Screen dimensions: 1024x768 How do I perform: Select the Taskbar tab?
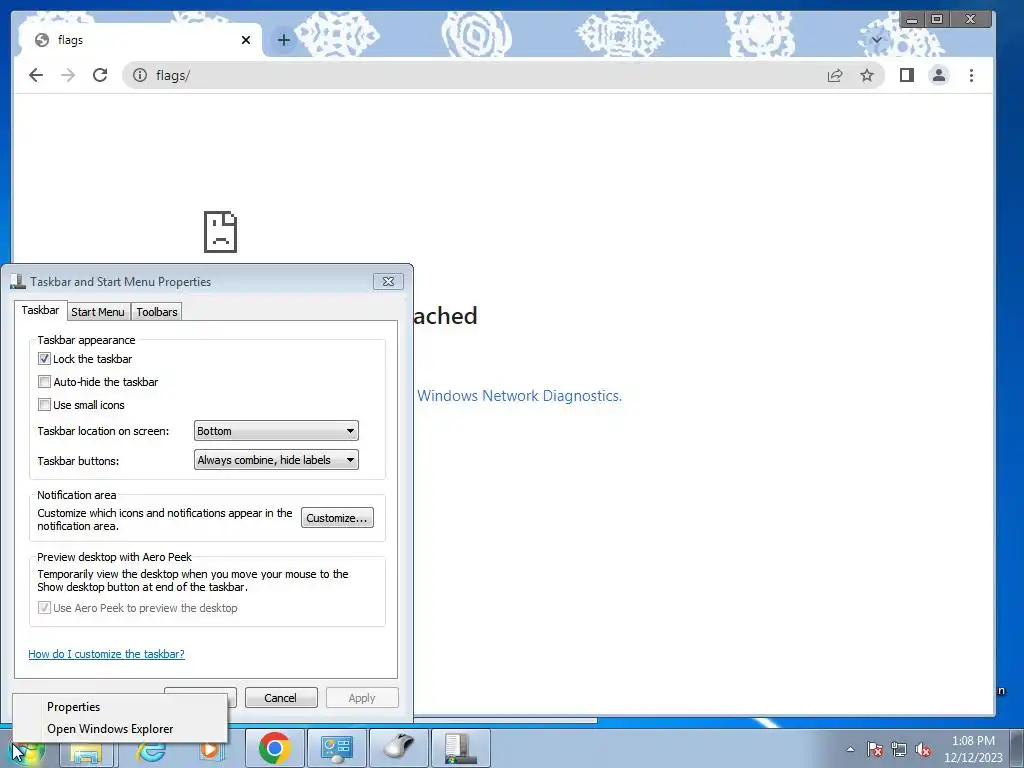click(x=40, y=310)
